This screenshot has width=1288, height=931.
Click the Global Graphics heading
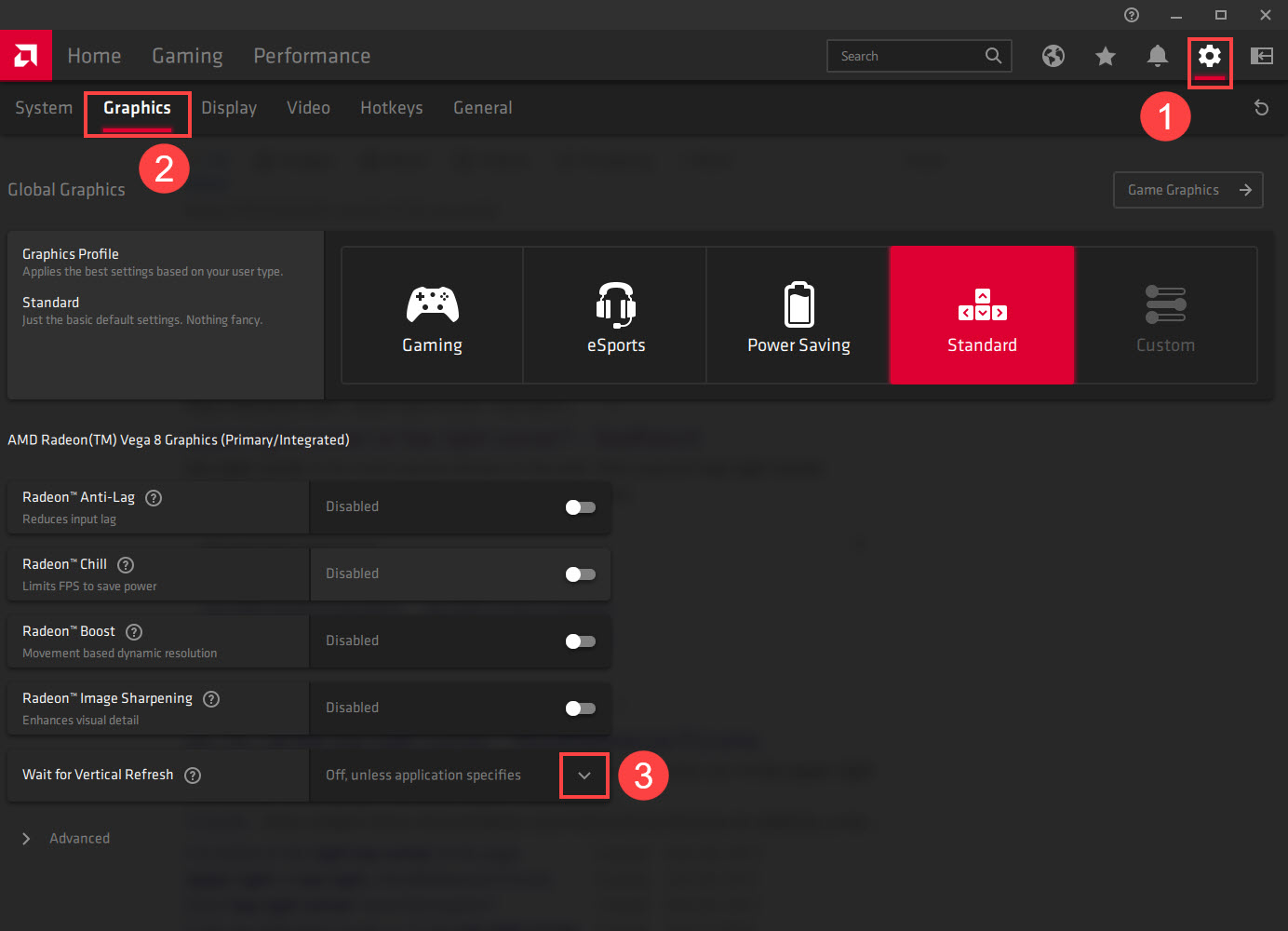point(66,190)
